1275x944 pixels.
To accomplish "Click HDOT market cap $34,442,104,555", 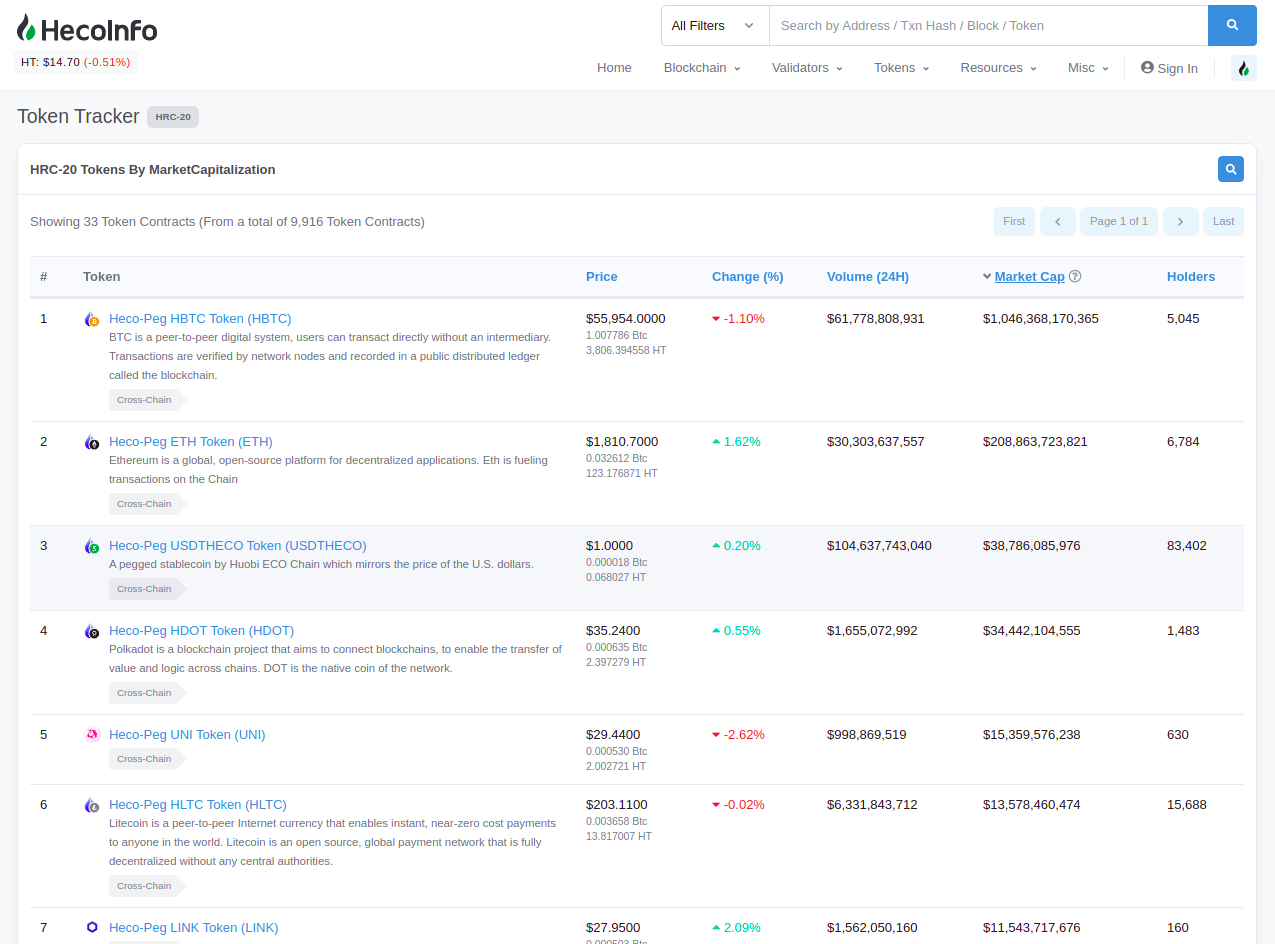I will pos(1032,631).
